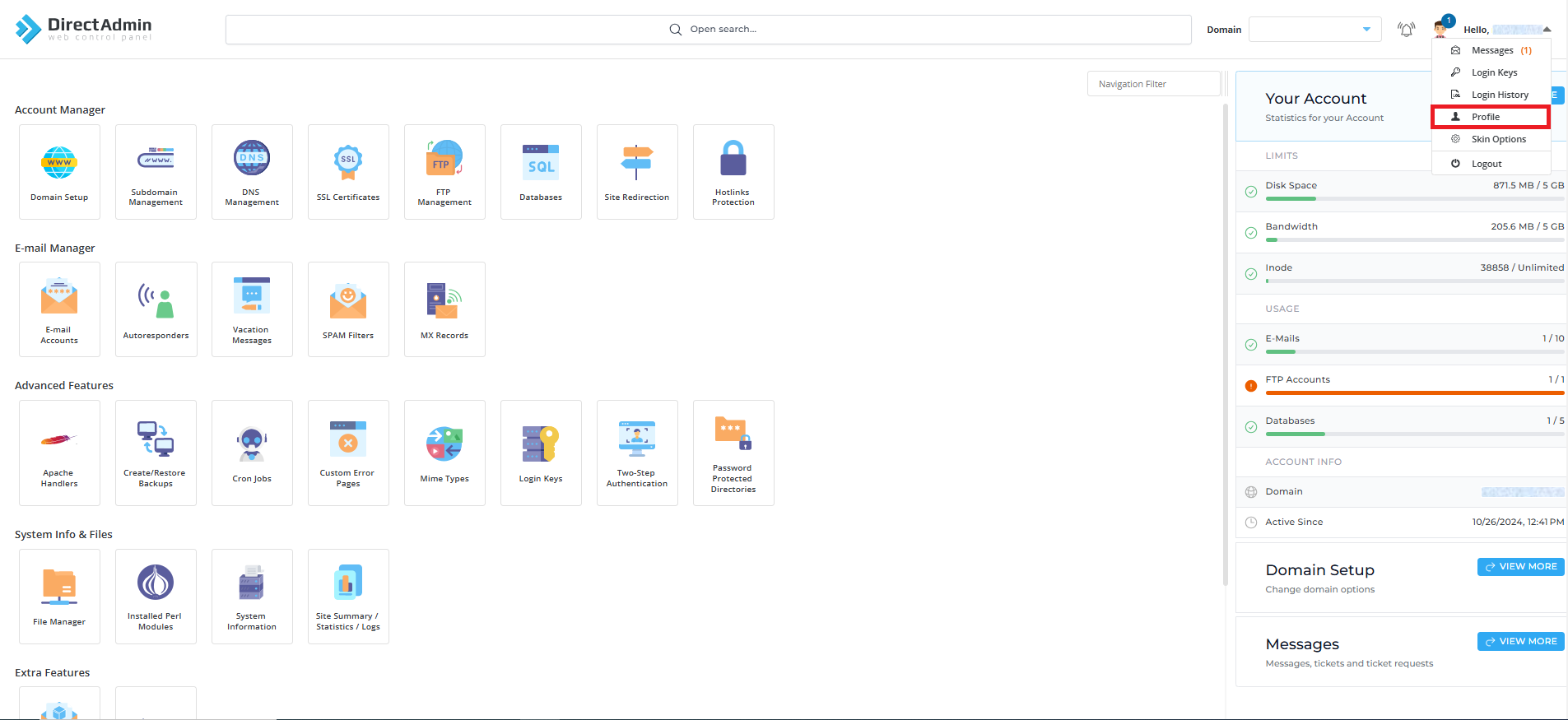Click the Disk Space usage bar
The image size is (1568, 720).
(1414, 199)
